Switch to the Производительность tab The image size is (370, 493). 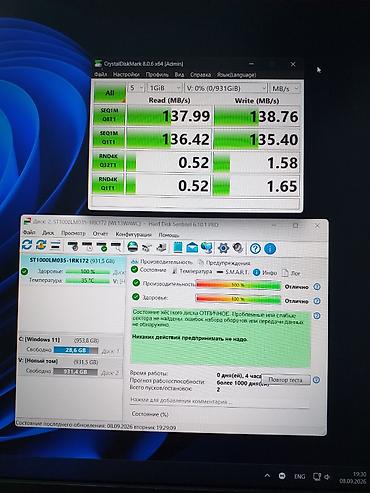(162, 262)
